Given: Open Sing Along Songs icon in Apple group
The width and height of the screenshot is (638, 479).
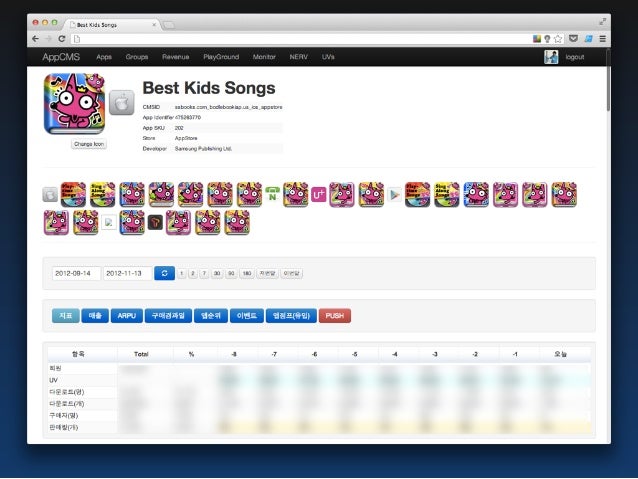Looking at the screenshot, I should [x=103, y=195].
